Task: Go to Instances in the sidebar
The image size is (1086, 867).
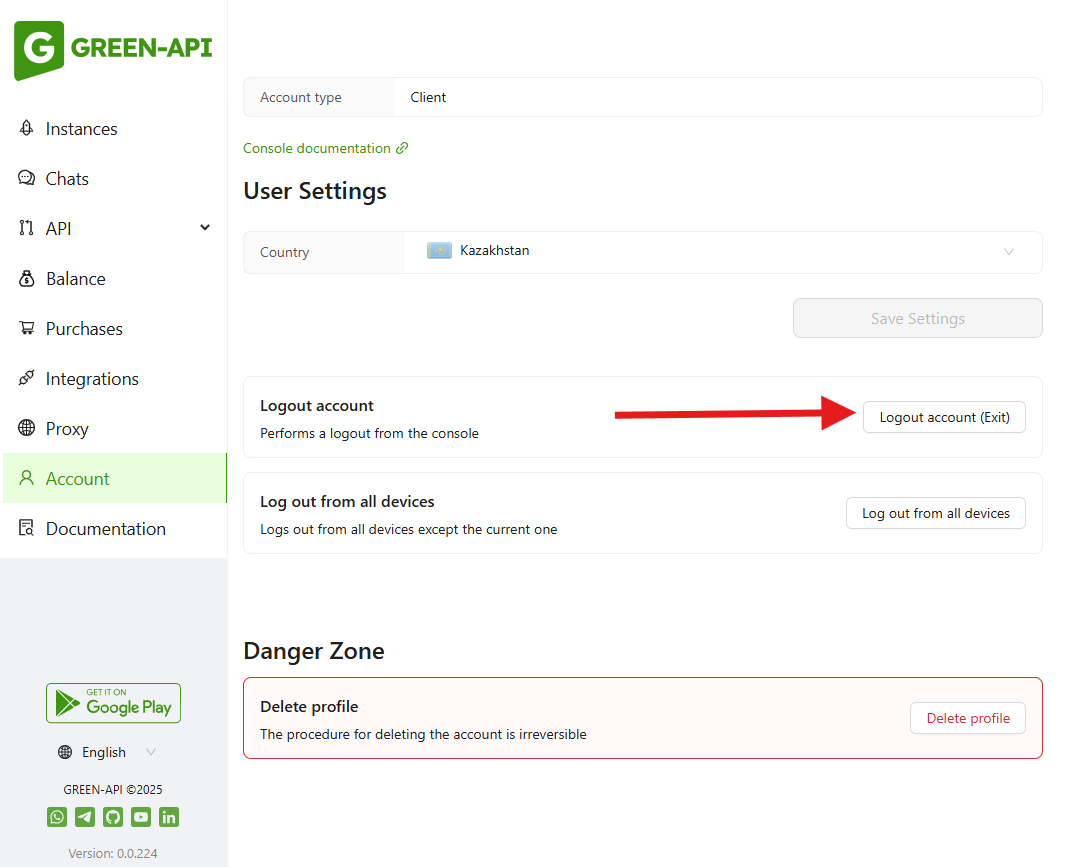Action: pos(81,129)
